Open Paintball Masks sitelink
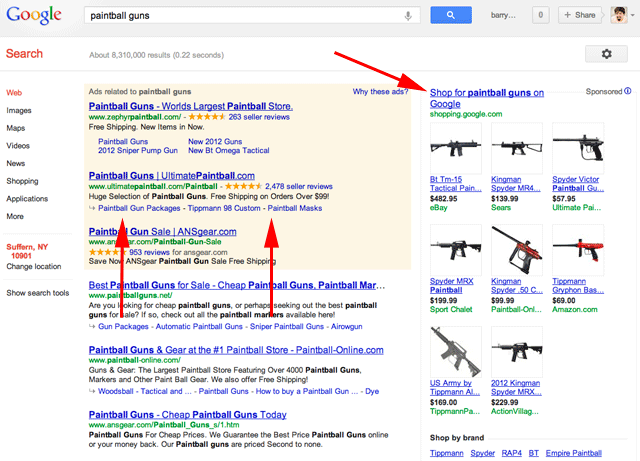Image resolution: width=640 pixels, height=461 pixels. tap(295, 208)
